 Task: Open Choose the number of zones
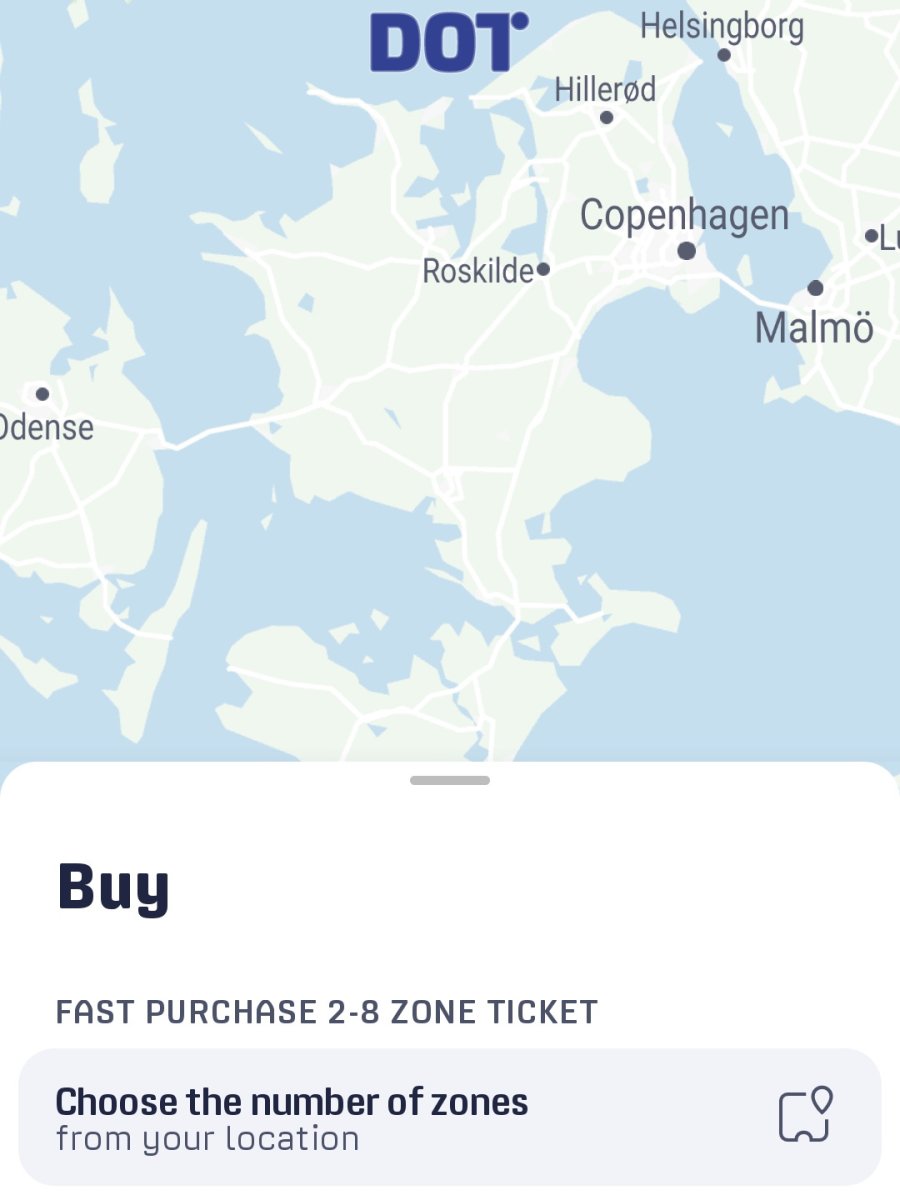point(450,1117)
